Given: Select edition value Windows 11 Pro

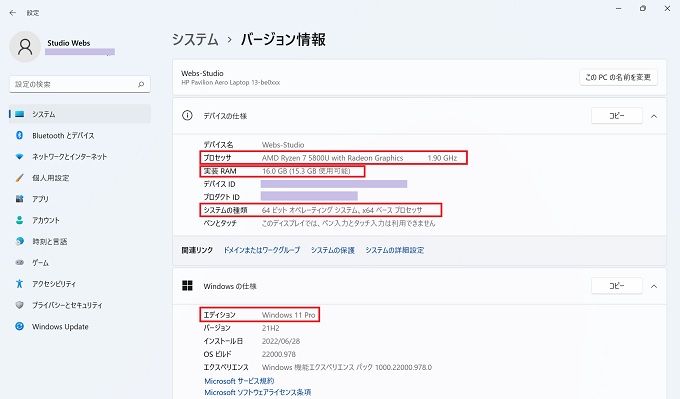Looking at the screenshot, I should click(288, 315).
